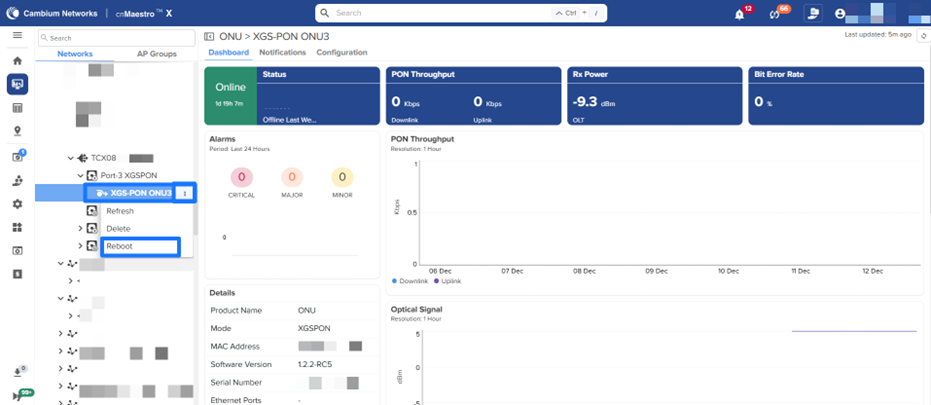Image resolution: width=931 pixels, height=405 pixels.
Task: Choose Reboot from the context menu
Action: (x=119, y=246)
